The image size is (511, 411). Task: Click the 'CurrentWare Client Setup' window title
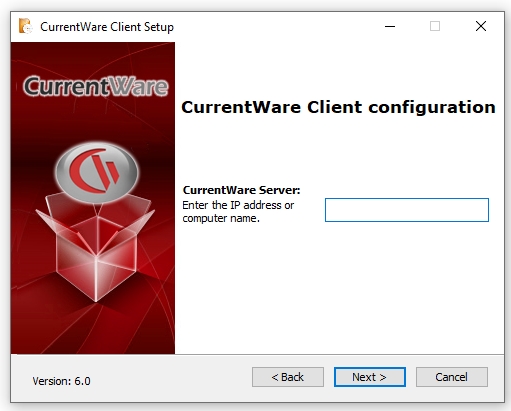click(107, 27)
